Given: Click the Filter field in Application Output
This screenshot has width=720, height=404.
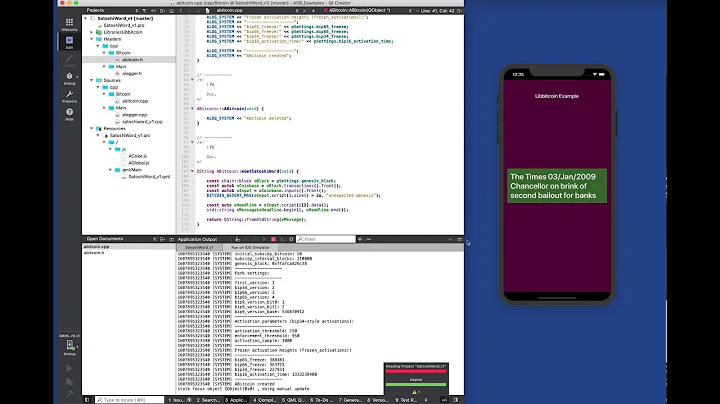Looking at the screenshot, I should [x=326, y=239].
